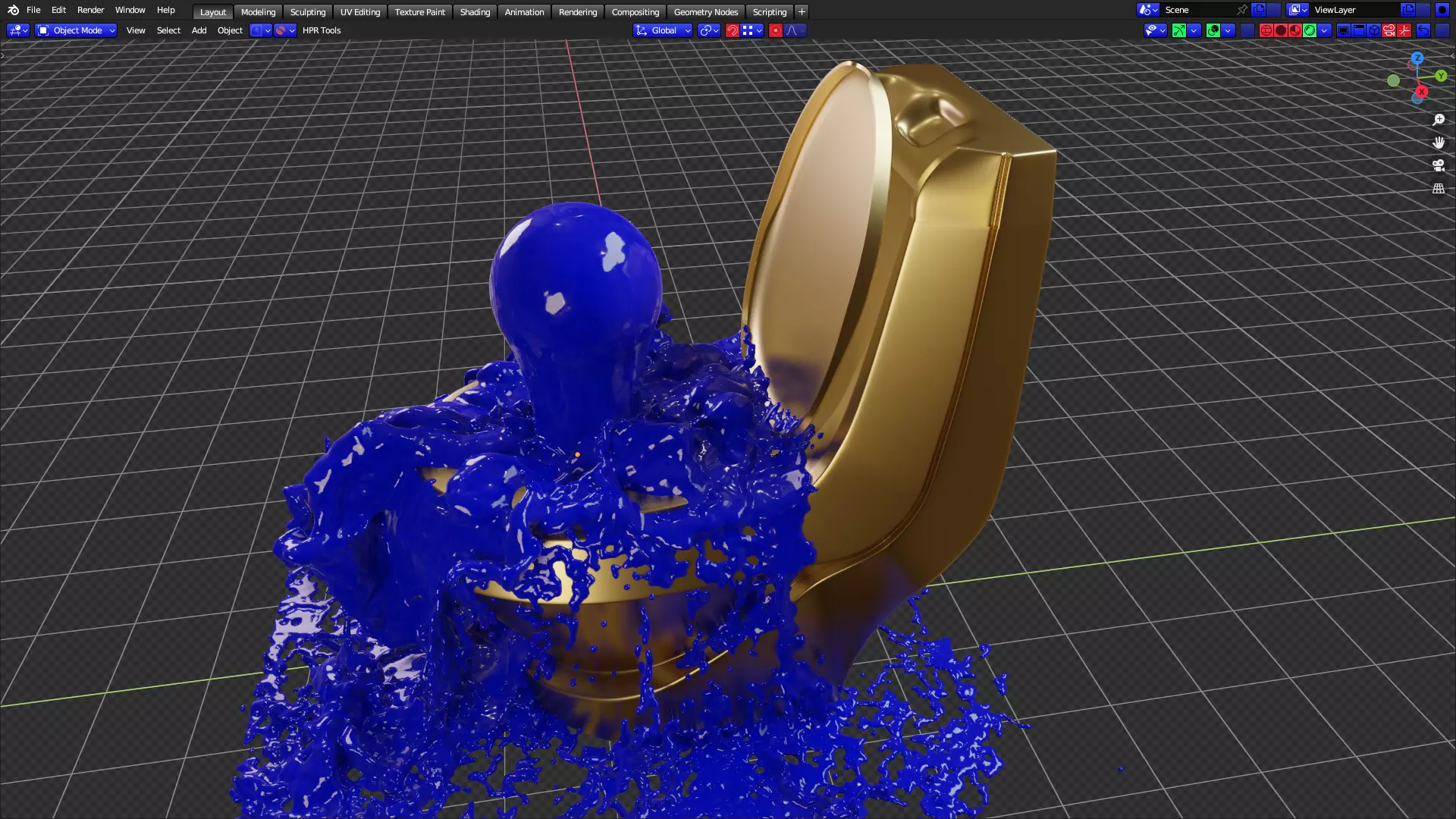Click the monitor icon in header
This screenshot has width=1456, height=819.
tap(1344, 30)
